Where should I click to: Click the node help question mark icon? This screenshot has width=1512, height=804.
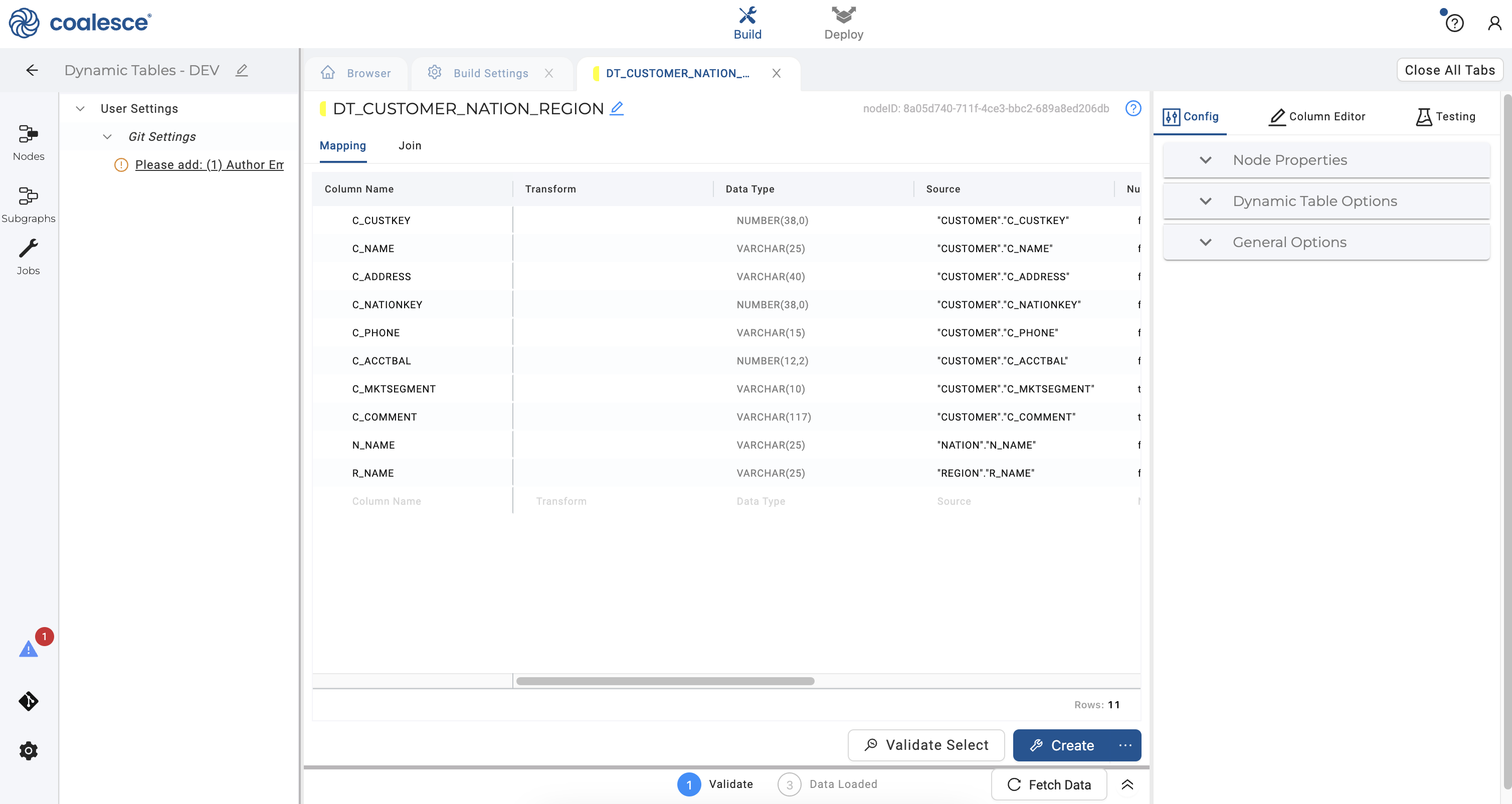[1133, 109]
